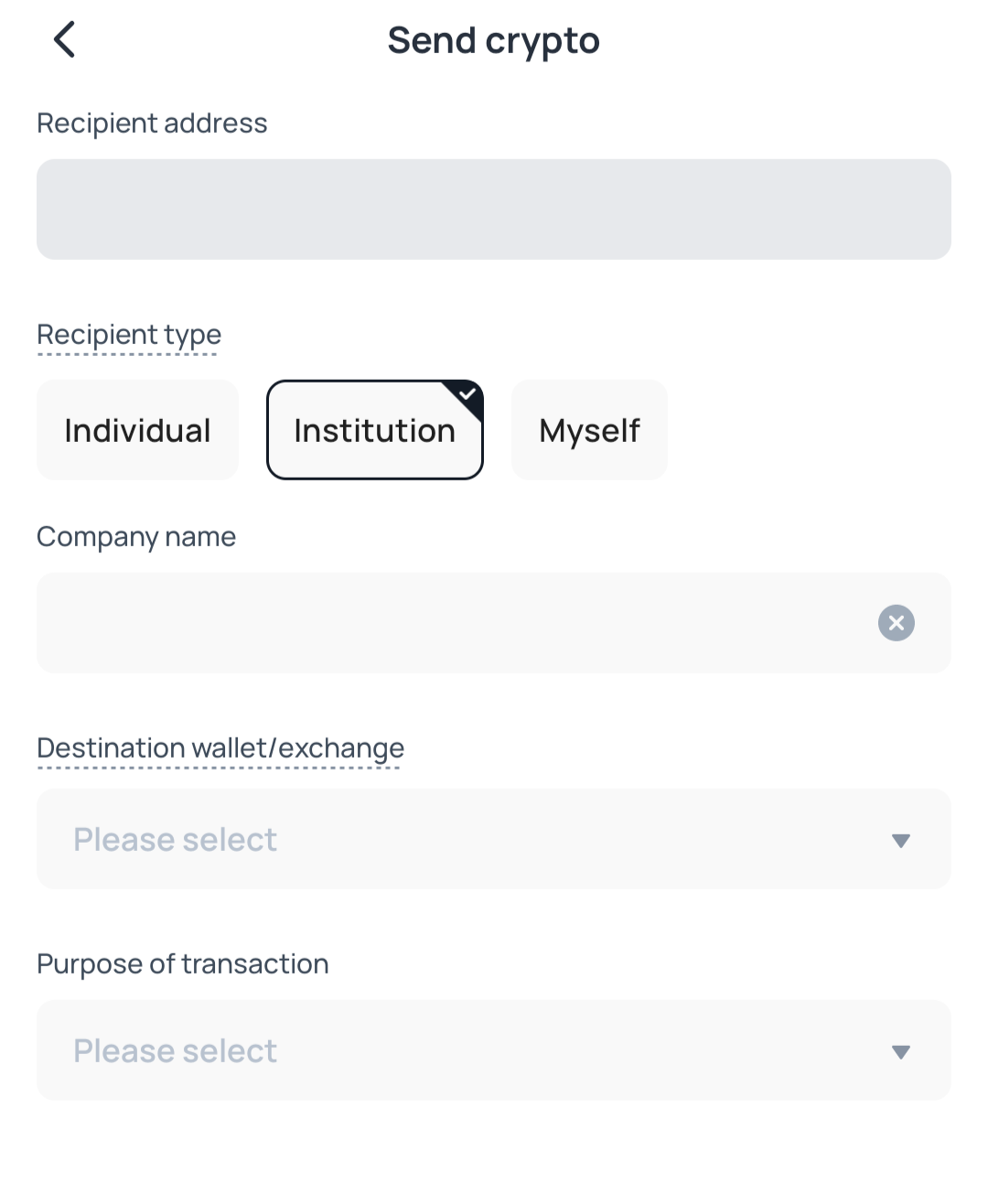Select Individual as recipient type

click(x=137, y=430)
